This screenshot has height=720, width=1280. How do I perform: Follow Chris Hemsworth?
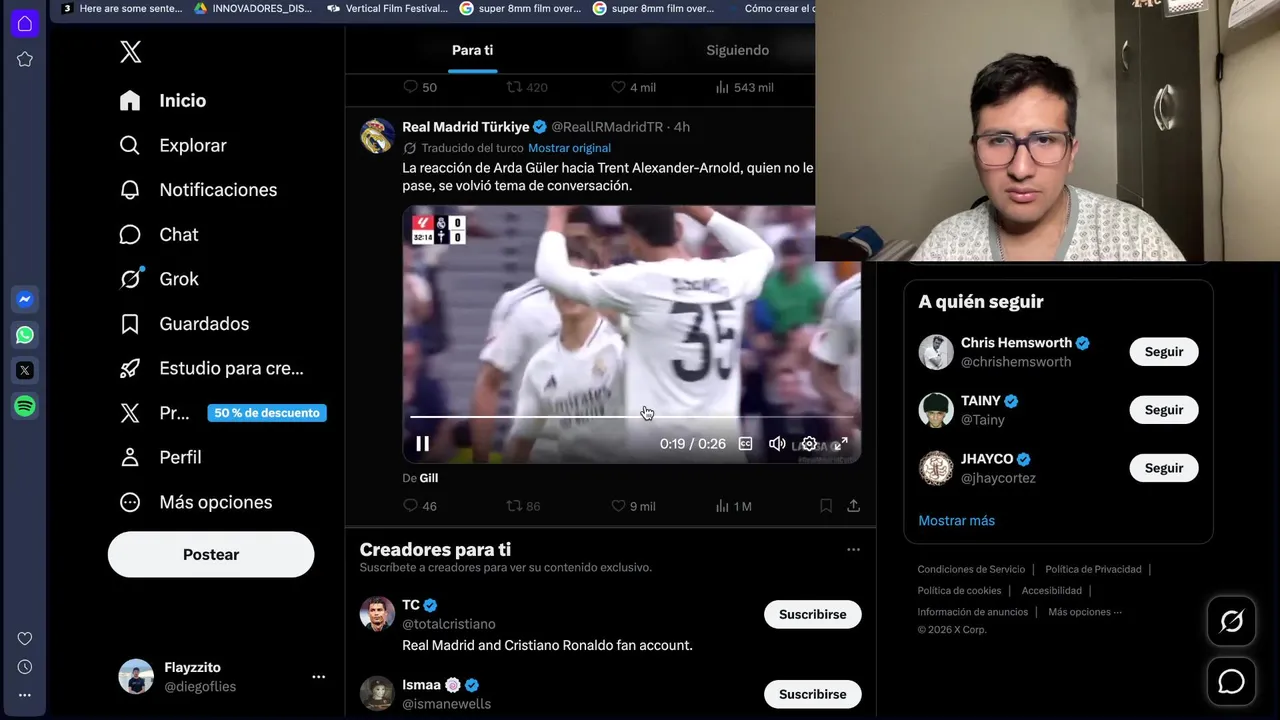(1164, 352)
